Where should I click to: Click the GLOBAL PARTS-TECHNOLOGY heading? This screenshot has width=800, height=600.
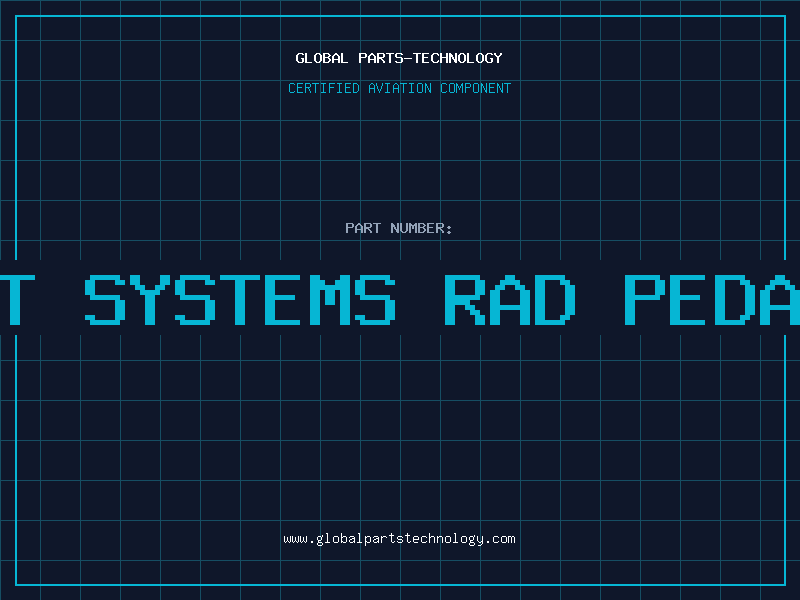click(x=399, y=58)
